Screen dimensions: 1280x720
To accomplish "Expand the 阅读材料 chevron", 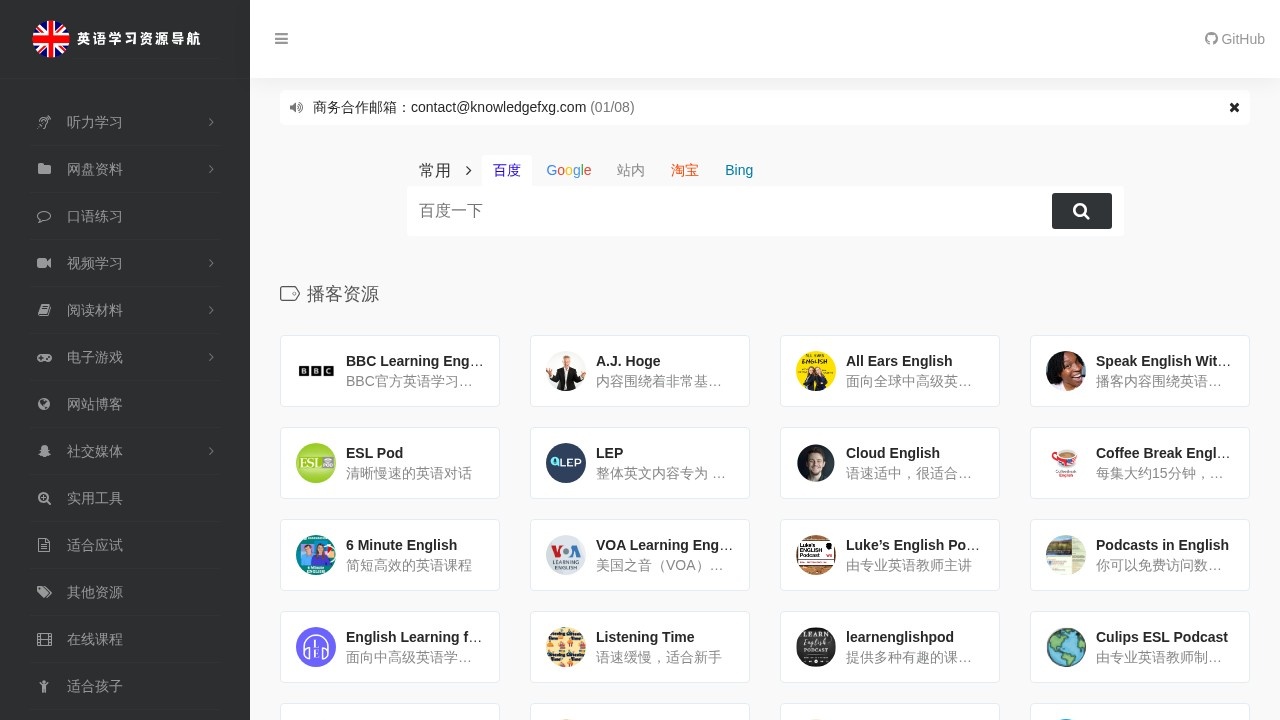I will (211, 310).
